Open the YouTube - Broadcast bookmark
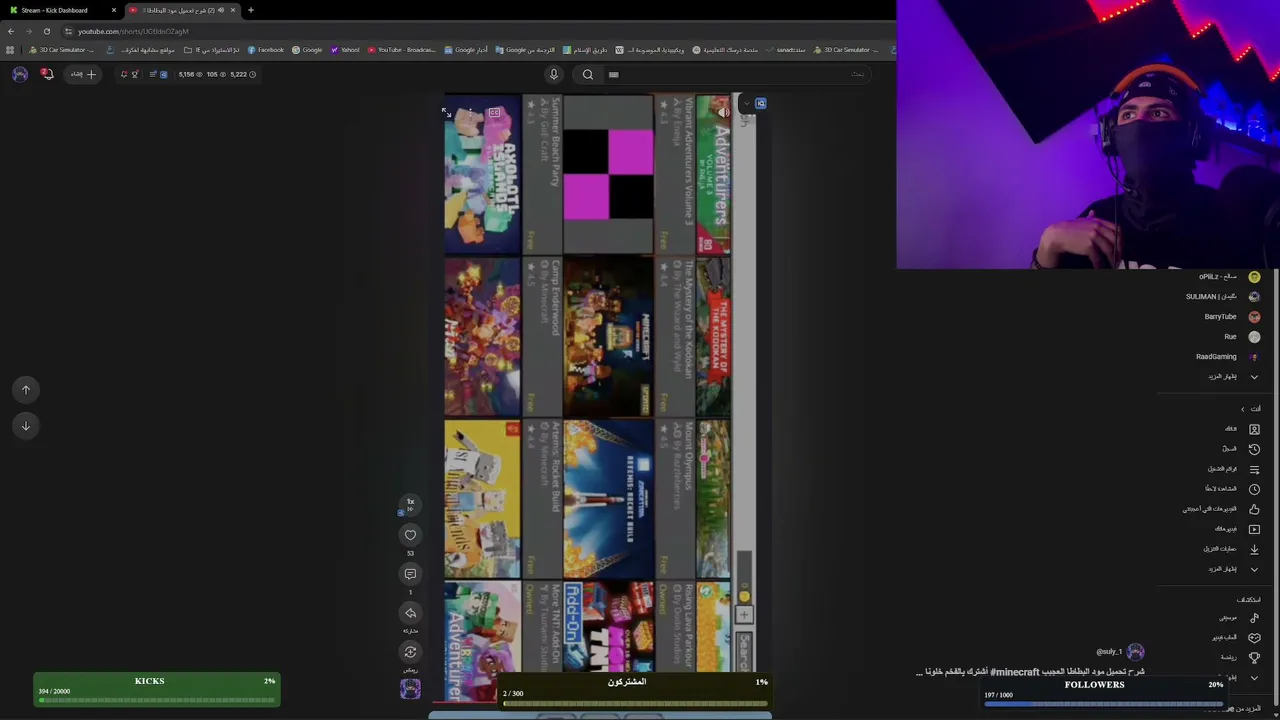Viewport: 1280px width, 720px height. [401, 50]
